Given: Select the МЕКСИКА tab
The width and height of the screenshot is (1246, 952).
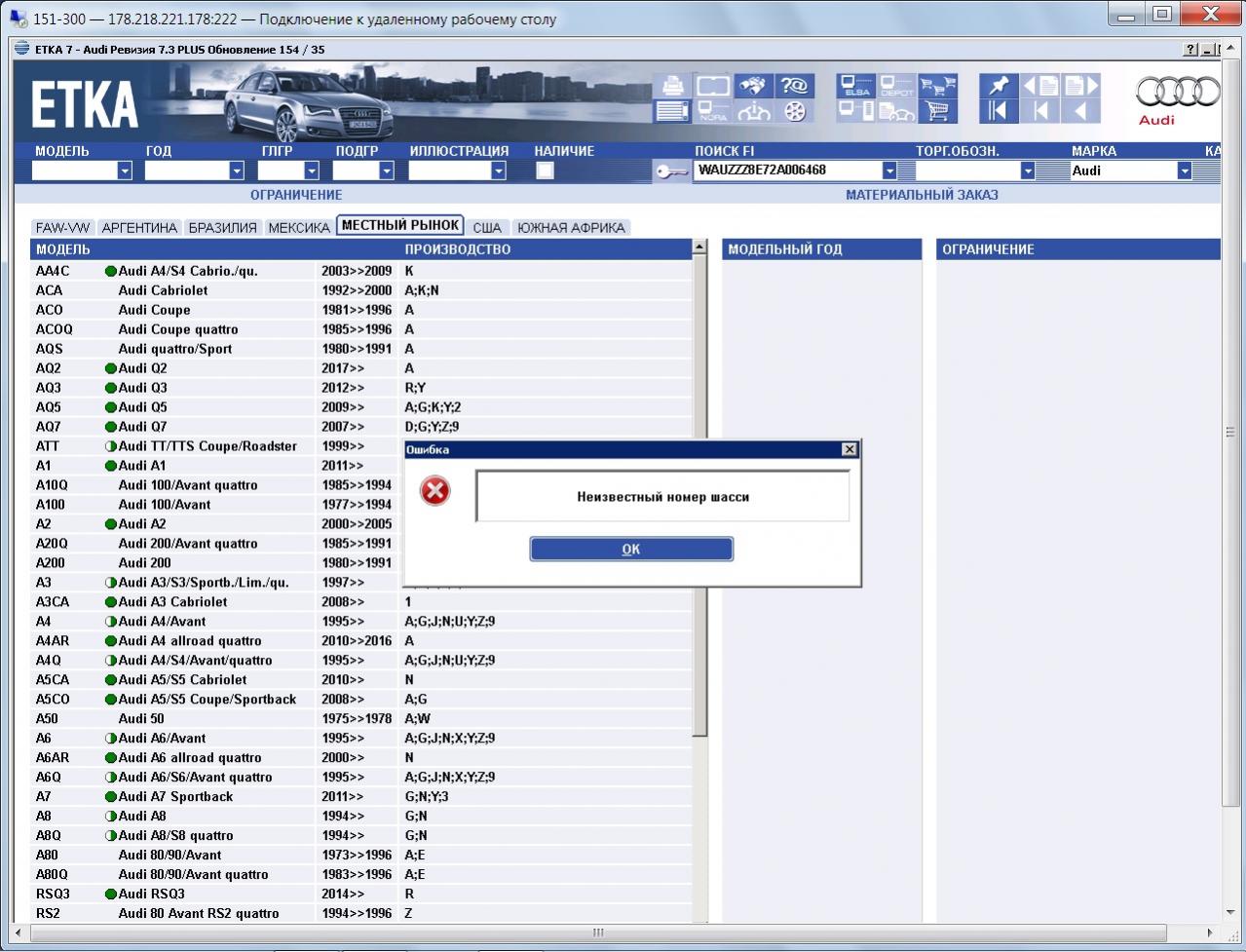Looking at the screenshot, I should pos(299,228).
